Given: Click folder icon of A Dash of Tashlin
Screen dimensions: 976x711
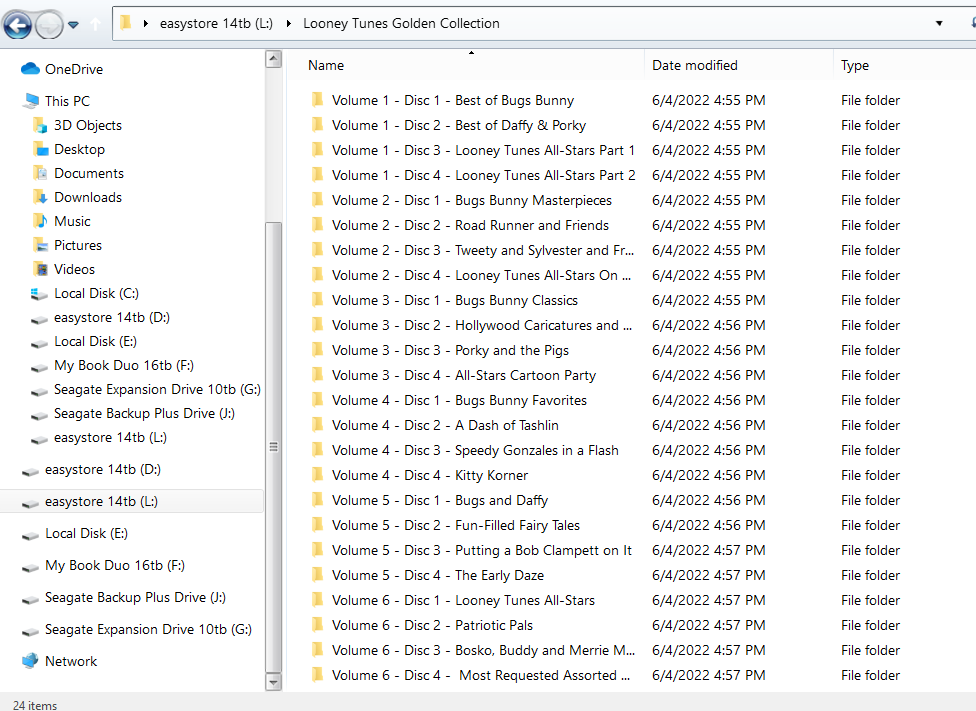Looking at the screenshot, I should pos(317,424).
